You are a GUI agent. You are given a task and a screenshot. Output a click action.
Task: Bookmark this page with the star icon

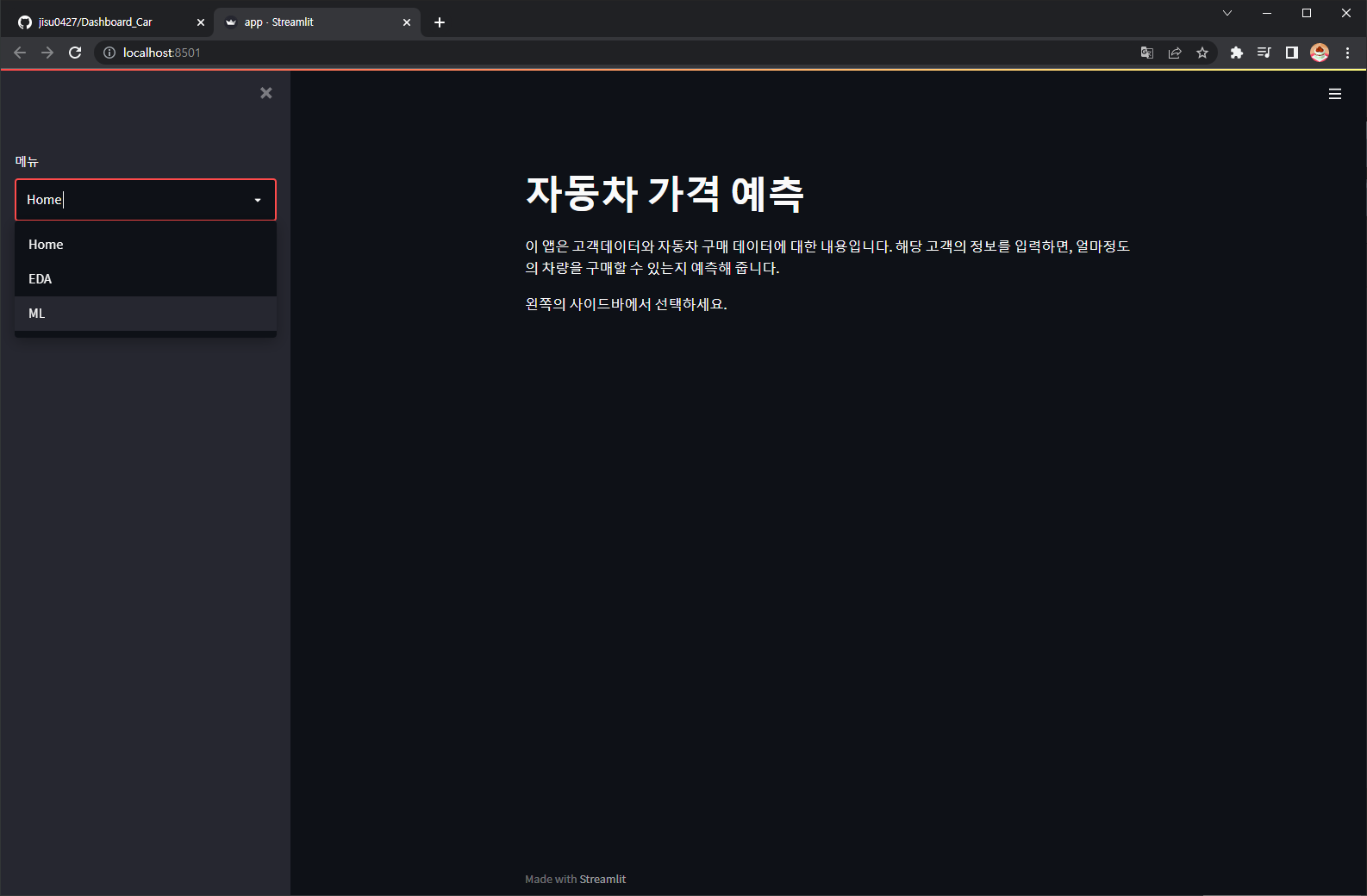tap(1202, 53)
